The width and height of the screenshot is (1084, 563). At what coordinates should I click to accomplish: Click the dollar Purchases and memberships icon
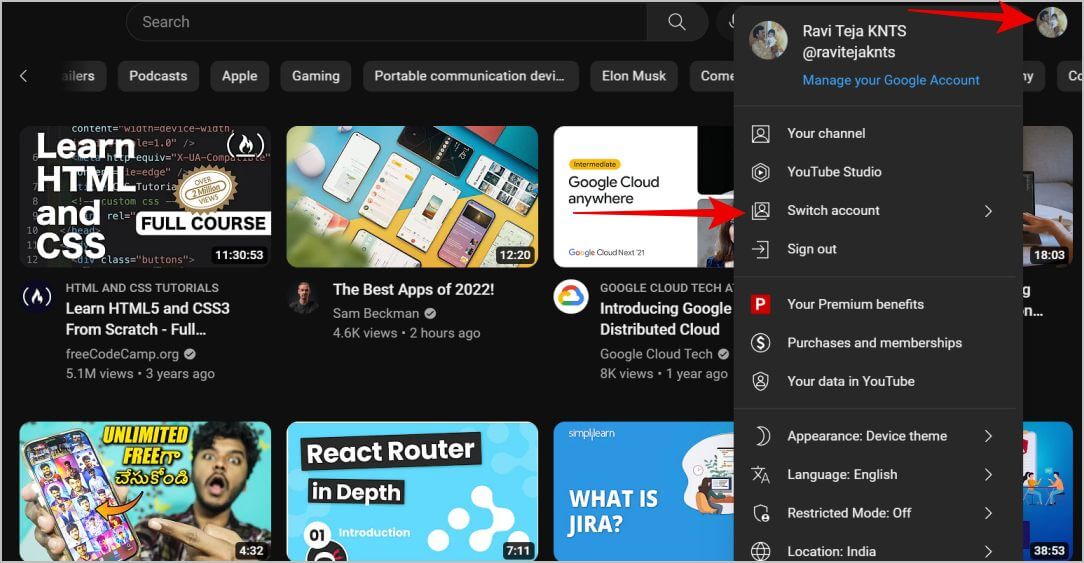pos(760,343)
